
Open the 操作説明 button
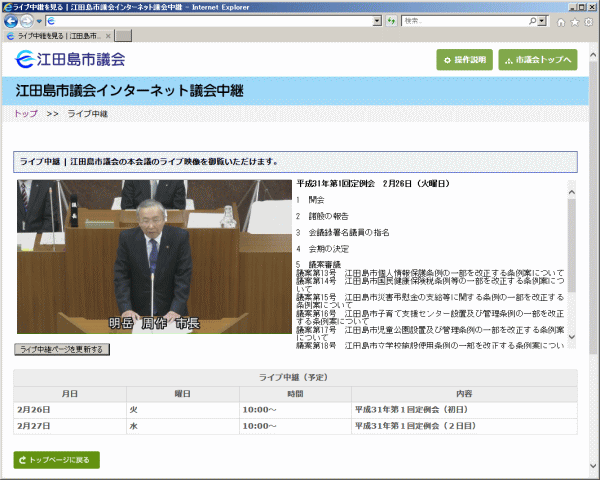(465, 60)
